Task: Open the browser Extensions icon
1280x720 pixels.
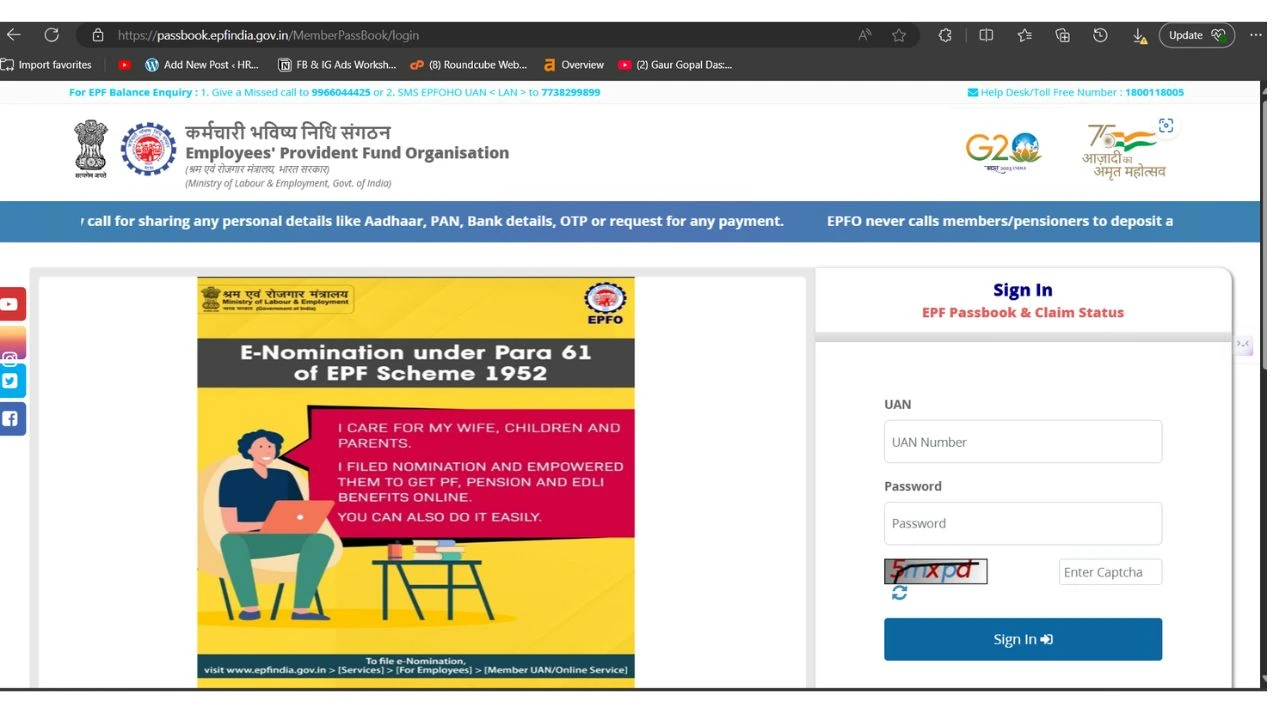Action: pos(945,35)
